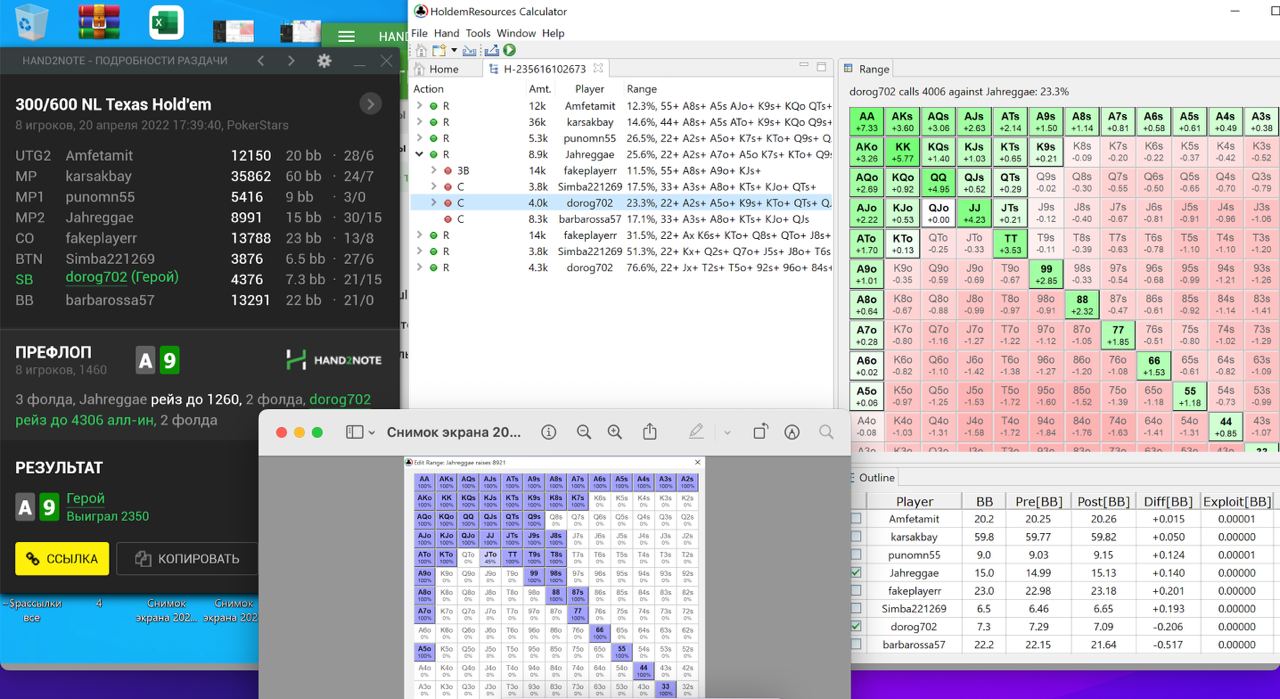Click the green zoom traffic light in Preview
The width and height of the screenshot is (1280, 699).
[x=317, y=432]
